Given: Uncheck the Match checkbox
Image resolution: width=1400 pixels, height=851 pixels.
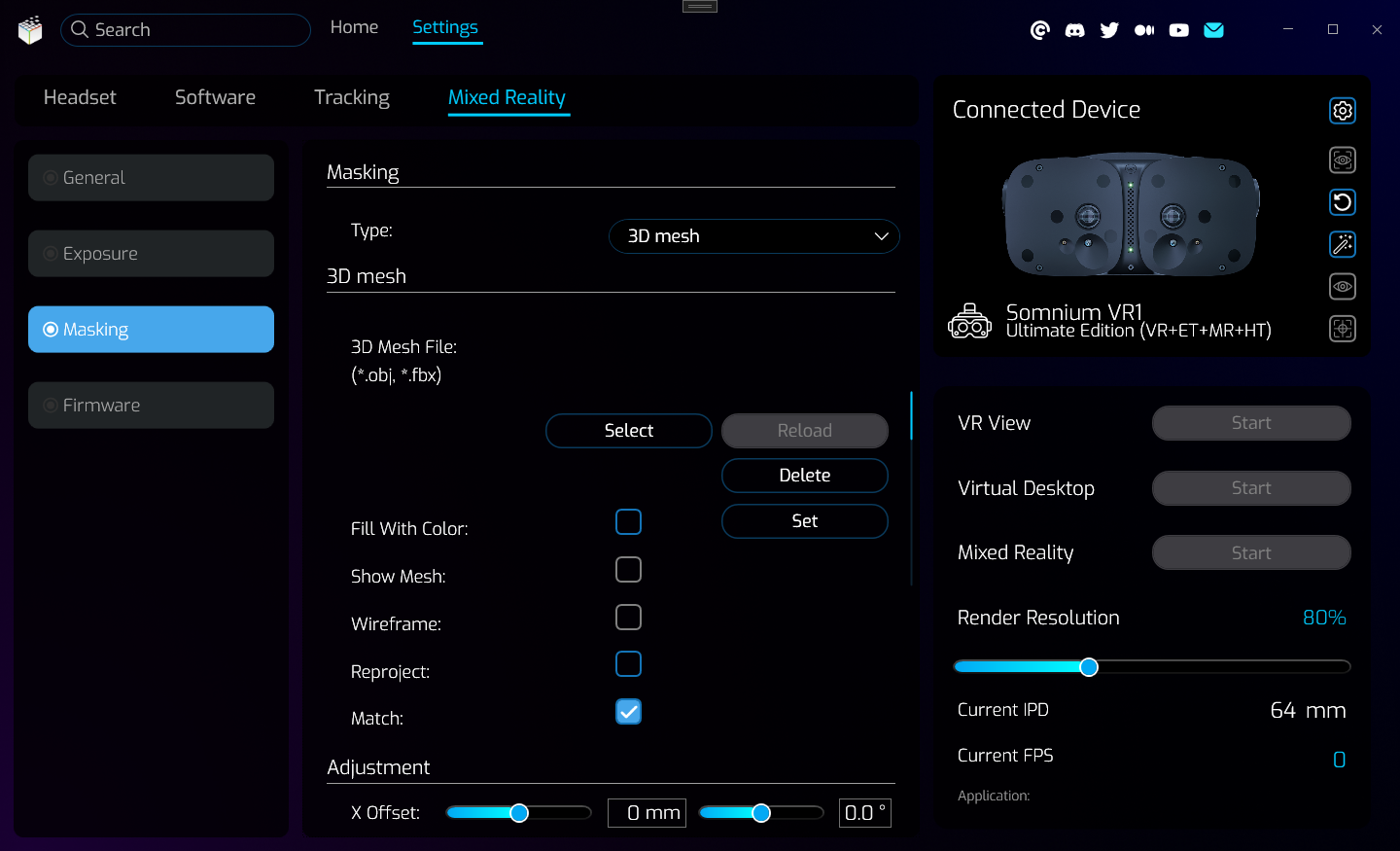Looking at the screenshot, I should [x=629, y=712].
